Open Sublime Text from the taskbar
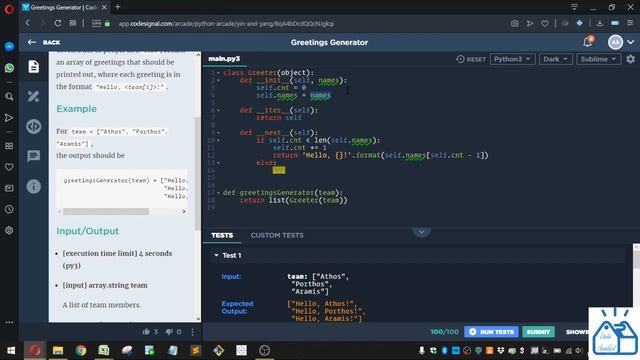640x360 pixels. (196, 350)
